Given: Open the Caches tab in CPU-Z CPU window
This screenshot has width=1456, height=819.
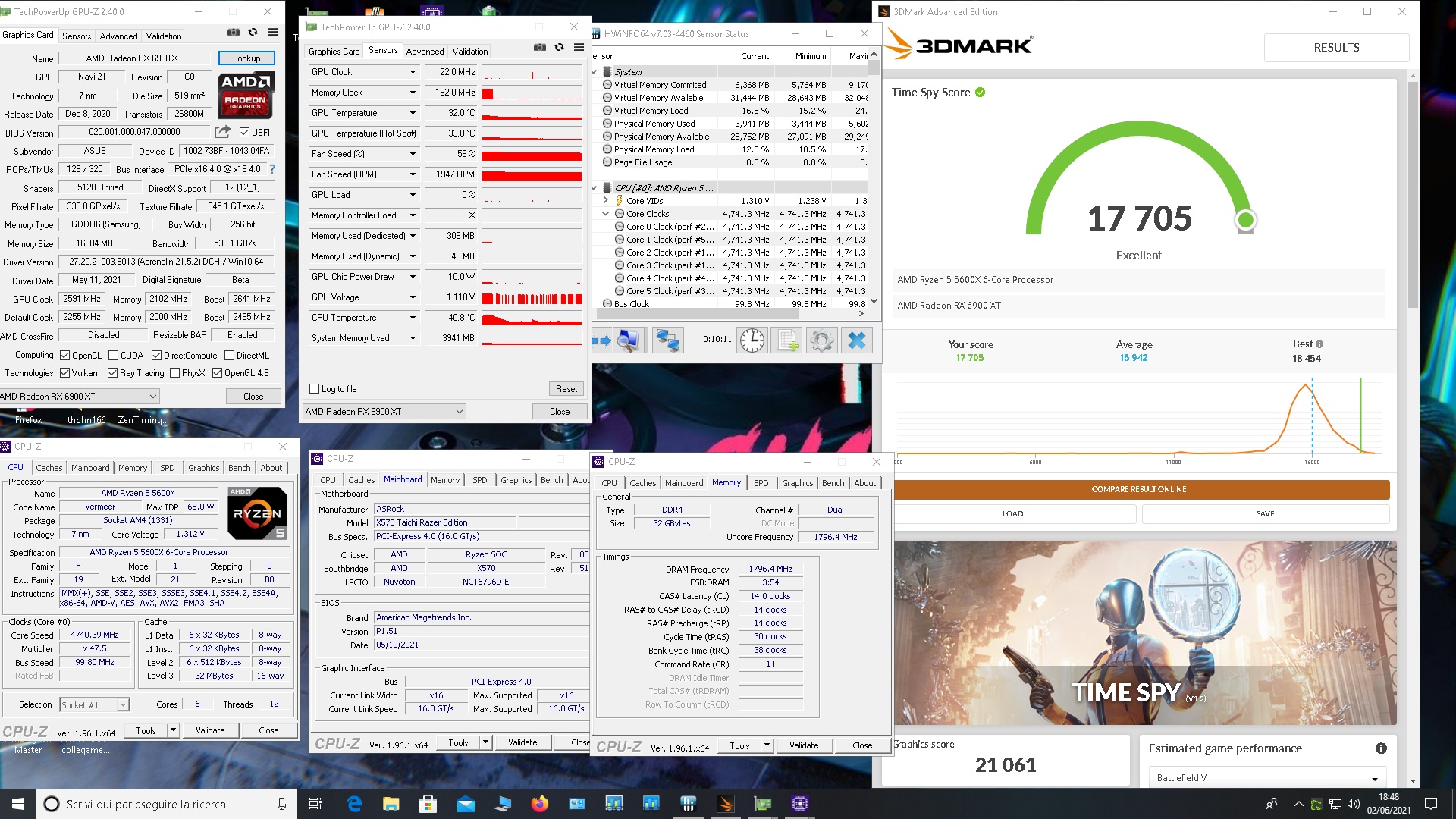Looking at the screenshot, I should pos(49,468).
